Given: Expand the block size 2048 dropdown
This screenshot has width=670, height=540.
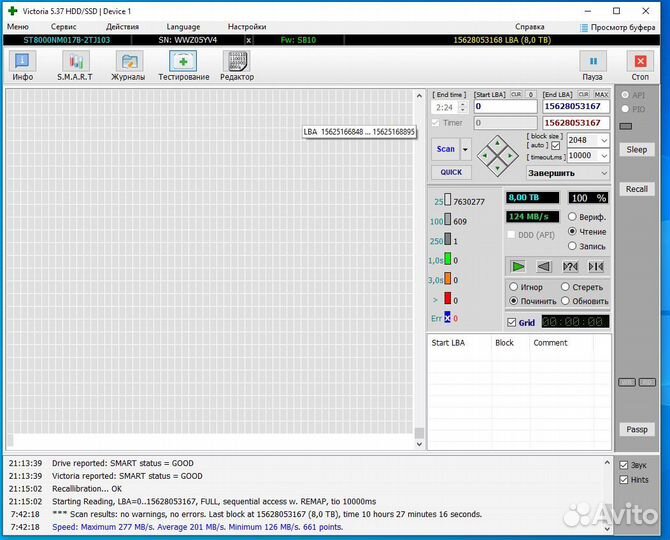Looking at the screenshot, I should click(x=604, y=141).
